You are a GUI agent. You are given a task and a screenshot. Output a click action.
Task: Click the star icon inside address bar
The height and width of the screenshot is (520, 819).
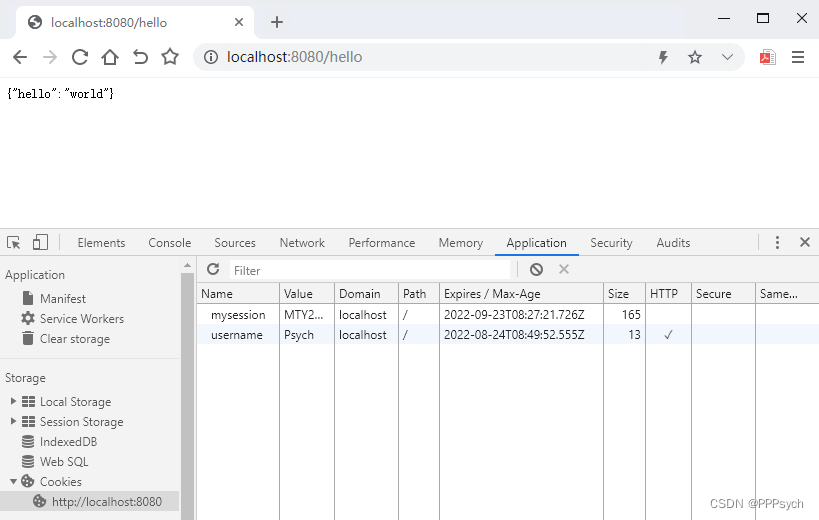695,57
